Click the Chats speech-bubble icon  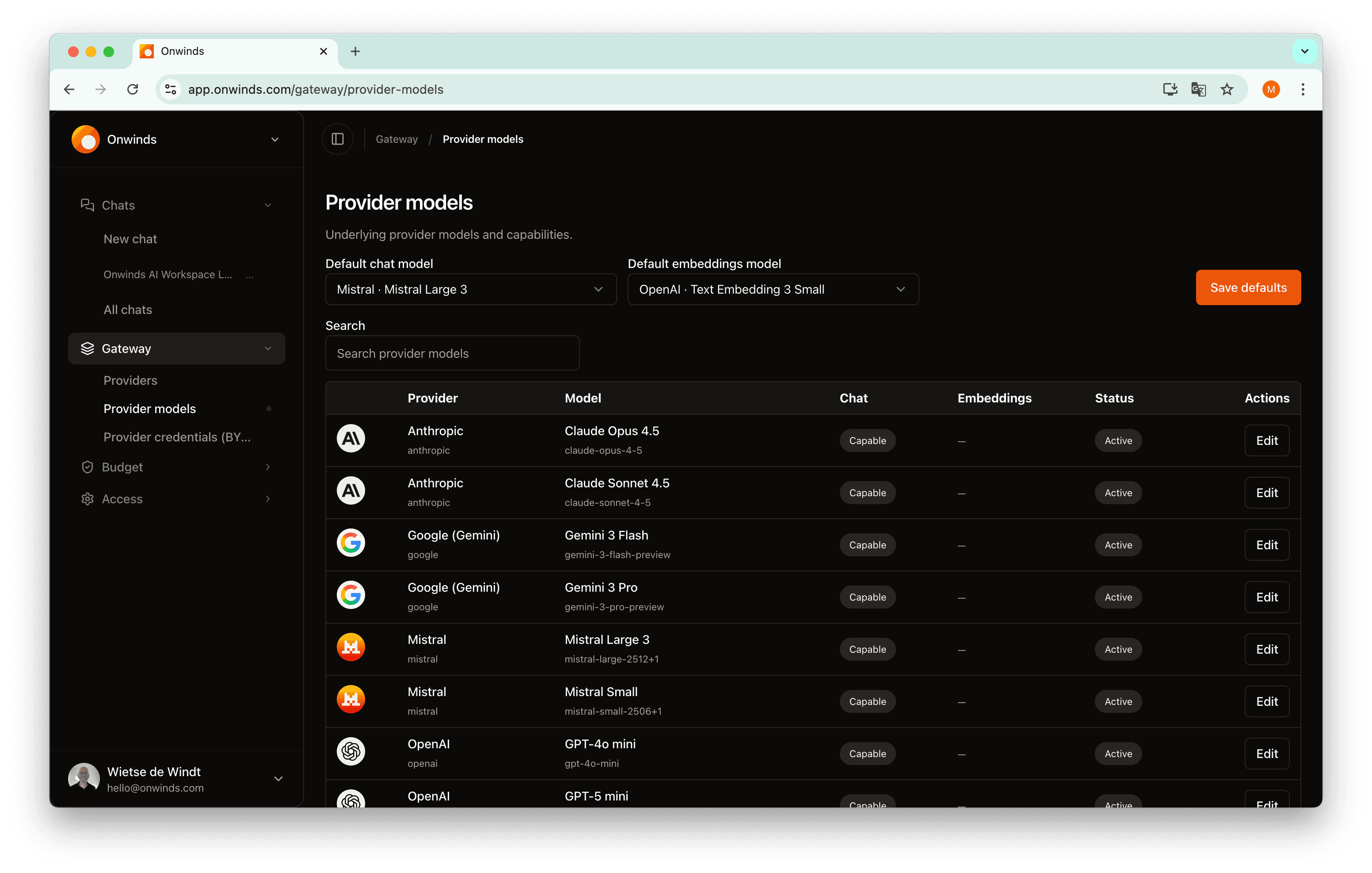coord(87,205)
